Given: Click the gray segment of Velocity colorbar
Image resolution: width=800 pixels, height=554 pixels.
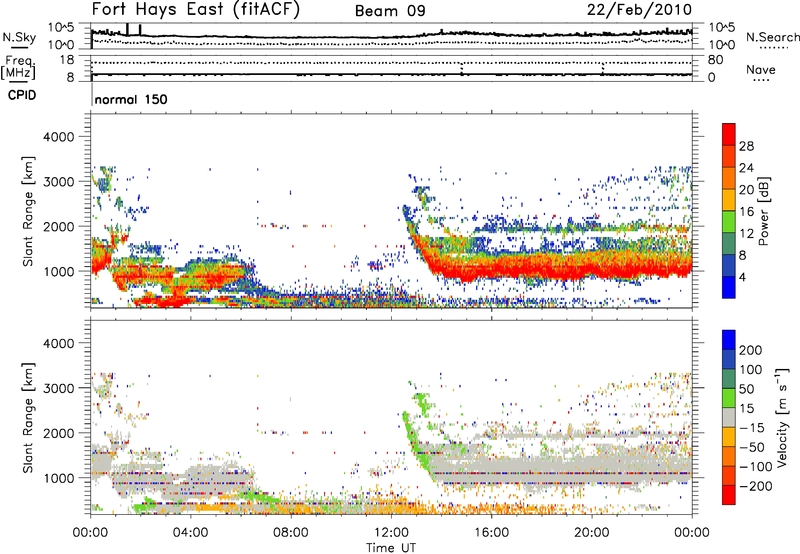Looking at the screenshot, I should tap(729, 417).
